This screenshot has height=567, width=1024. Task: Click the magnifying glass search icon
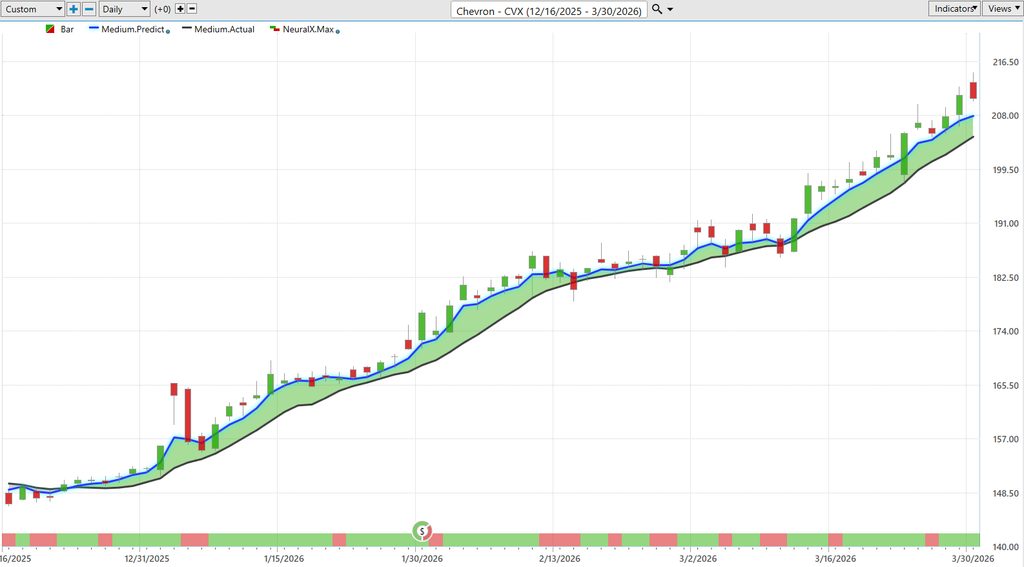point(657,9)
